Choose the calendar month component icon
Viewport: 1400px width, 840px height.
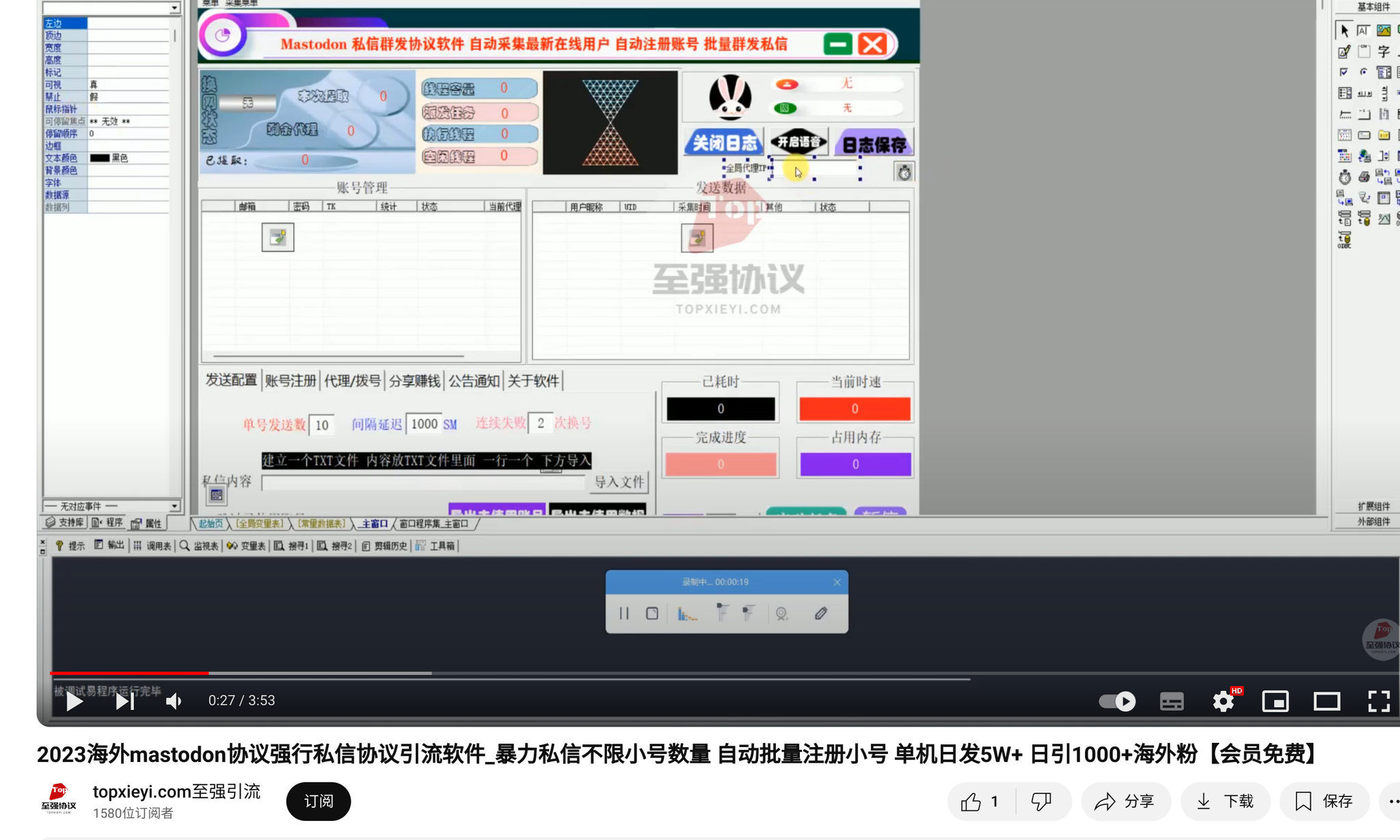pos(1344,135)
